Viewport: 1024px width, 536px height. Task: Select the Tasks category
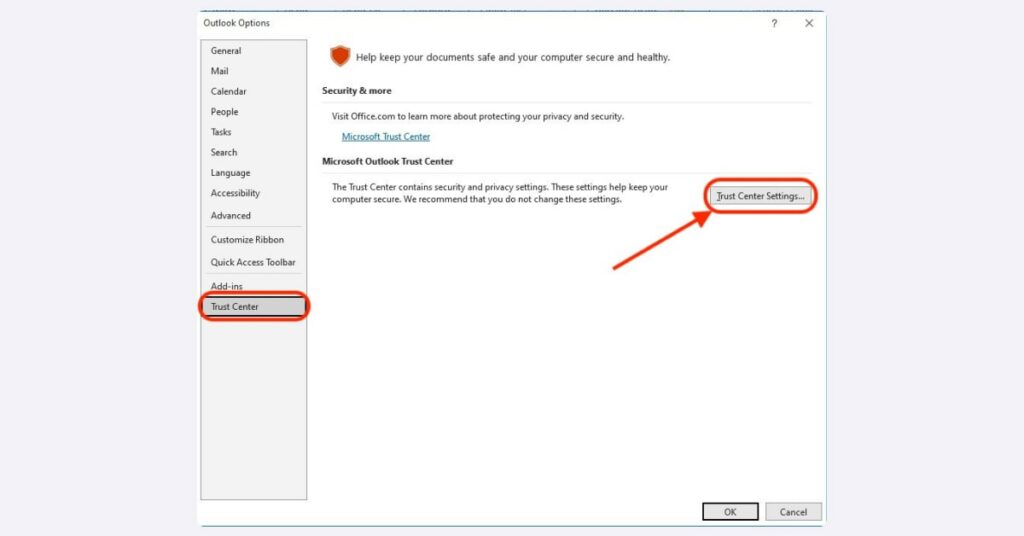coord(221,132)
